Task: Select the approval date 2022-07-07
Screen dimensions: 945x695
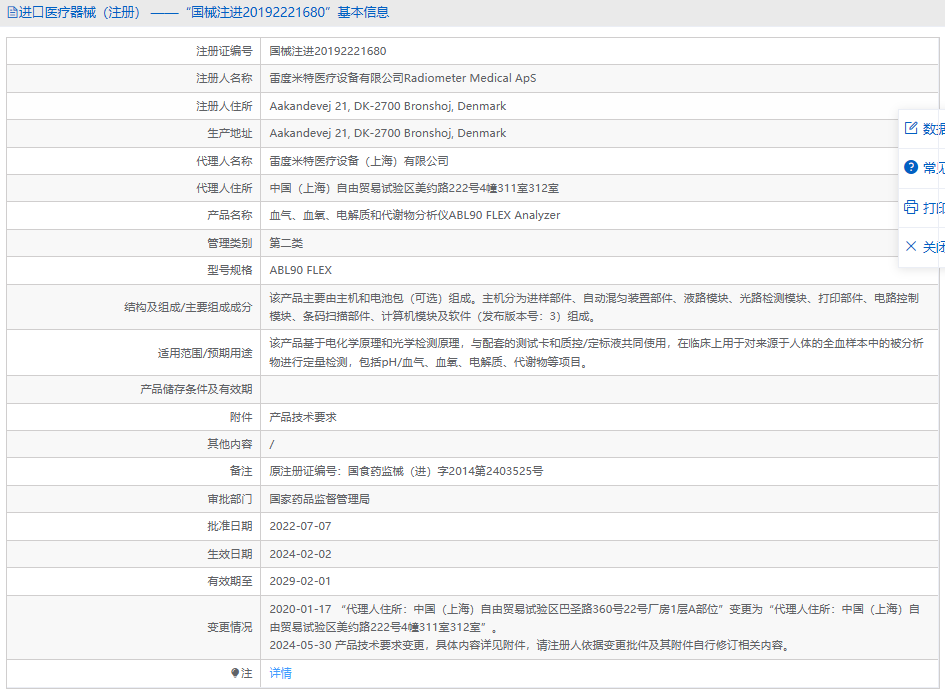Action: tap(300, 526)
